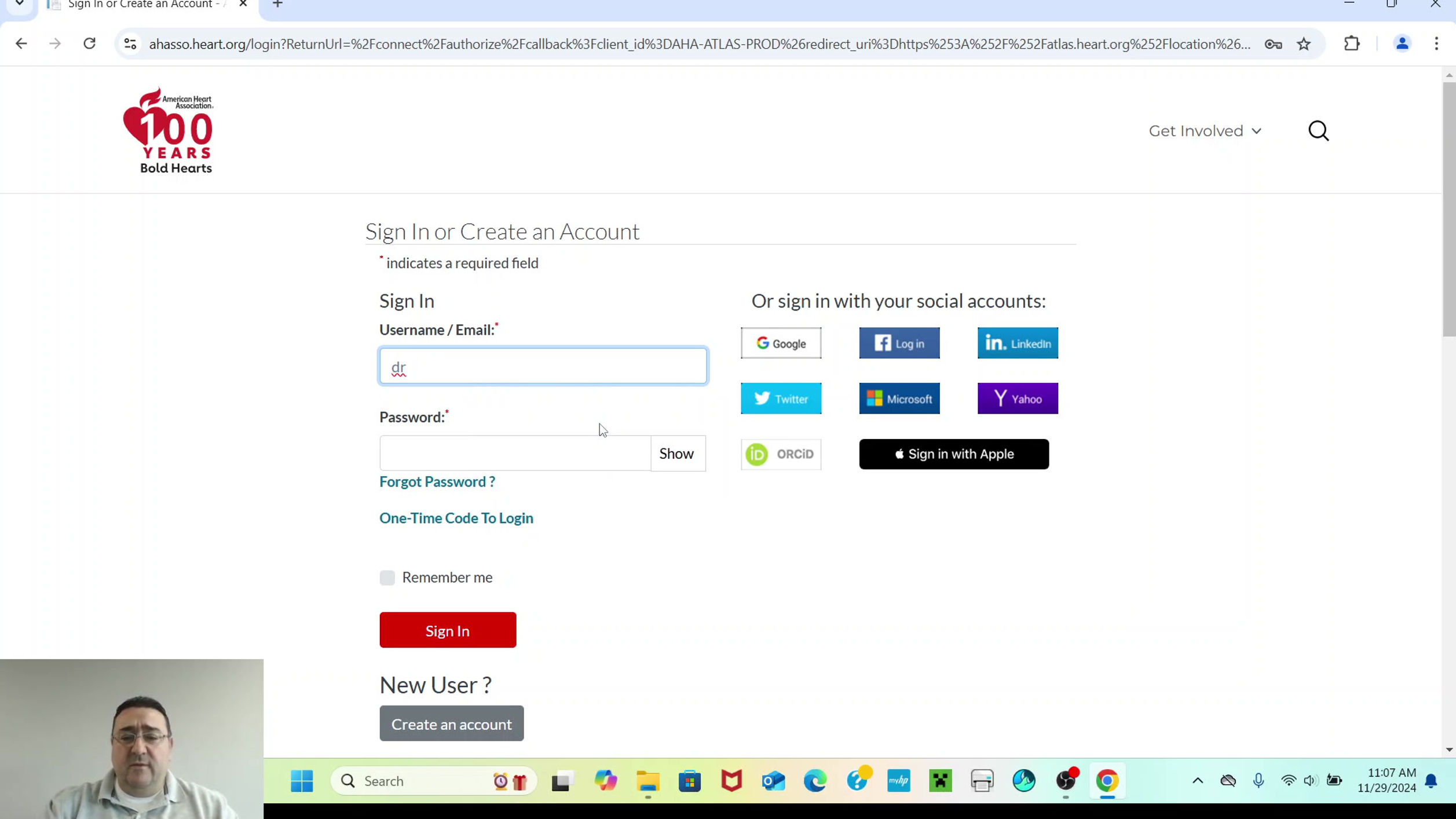Image resolution: width=1456 pixels, height=819 pixels.
Task: Toggle Show password visibility
Action: 676,454
